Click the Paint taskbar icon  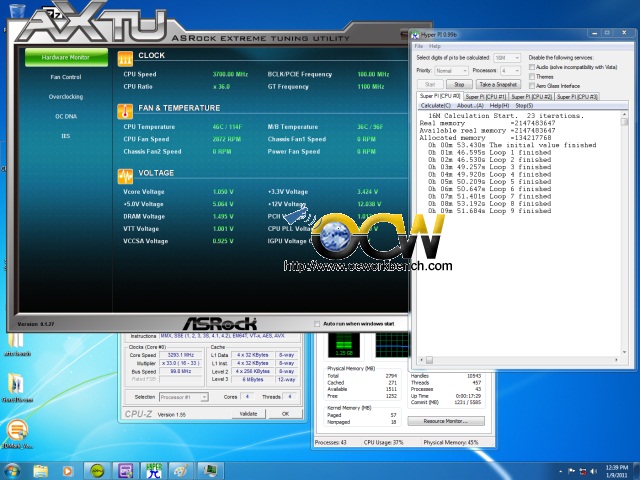[181, 471]
